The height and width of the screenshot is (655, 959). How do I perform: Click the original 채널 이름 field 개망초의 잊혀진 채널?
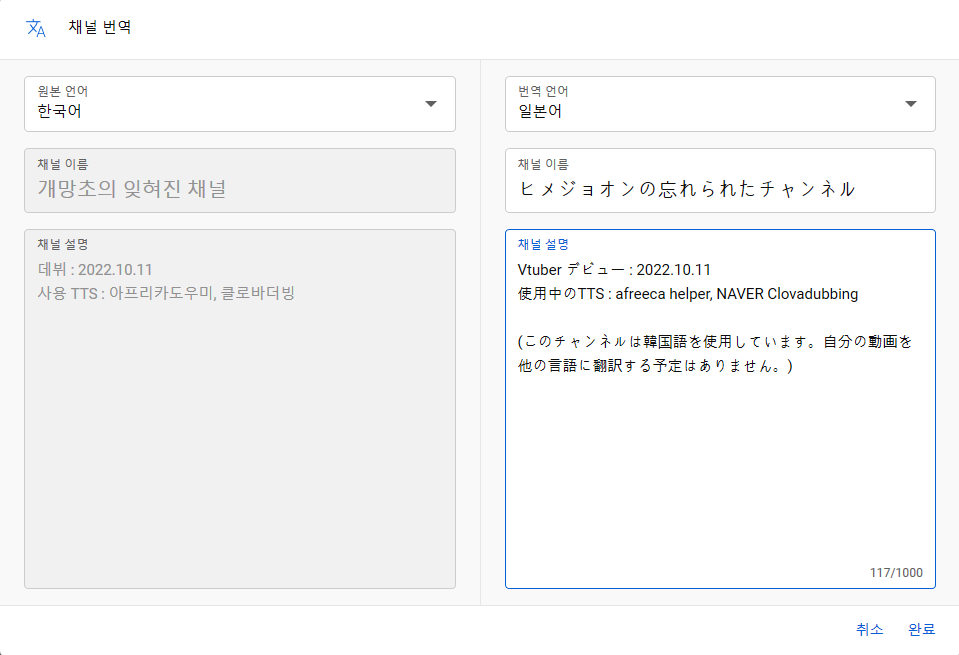[240, 180]
